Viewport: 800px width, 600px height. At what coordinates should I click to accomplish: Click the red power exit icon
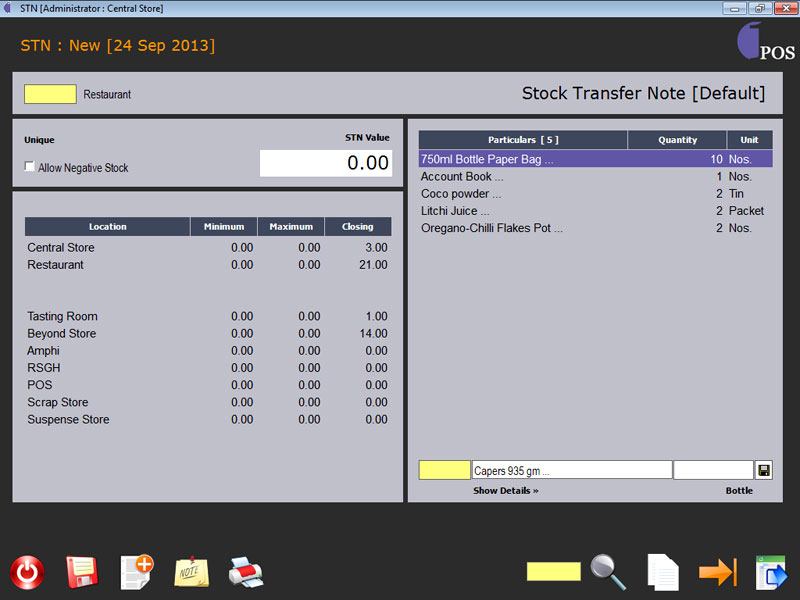tap(27, 572)
